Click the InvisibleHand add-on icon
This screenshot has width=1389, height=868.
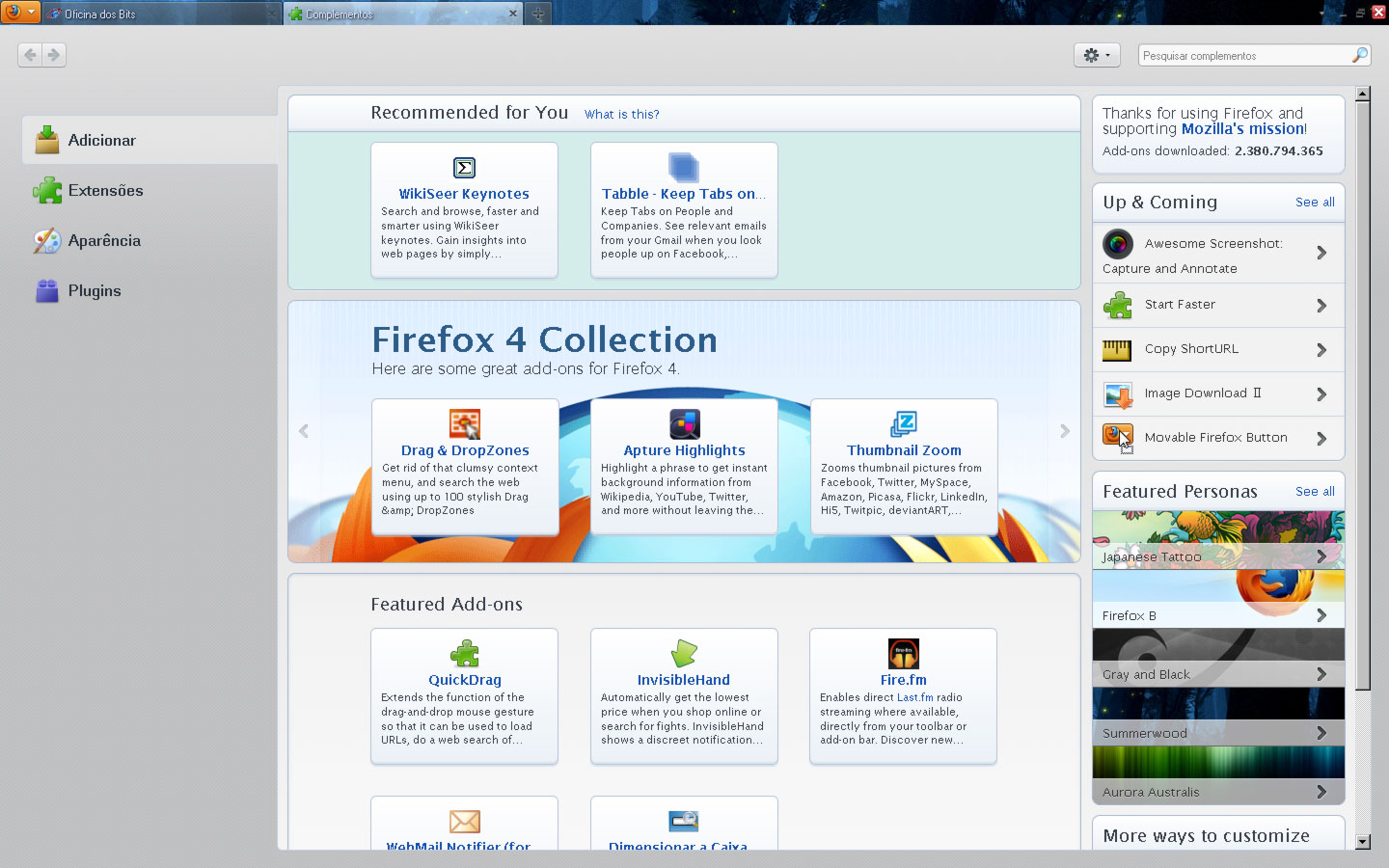684,654
